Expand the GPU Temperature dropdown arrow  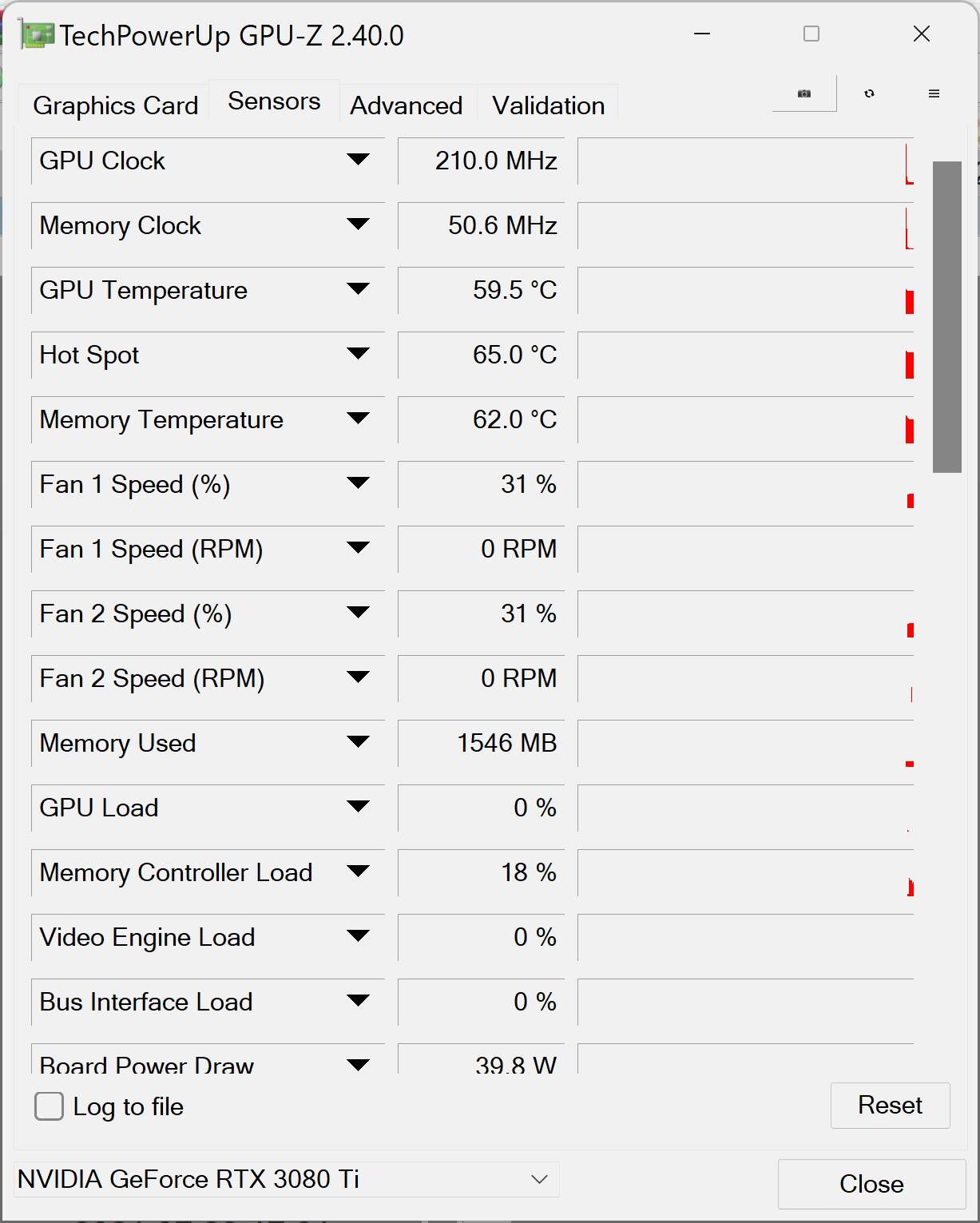tap(358, 289)
